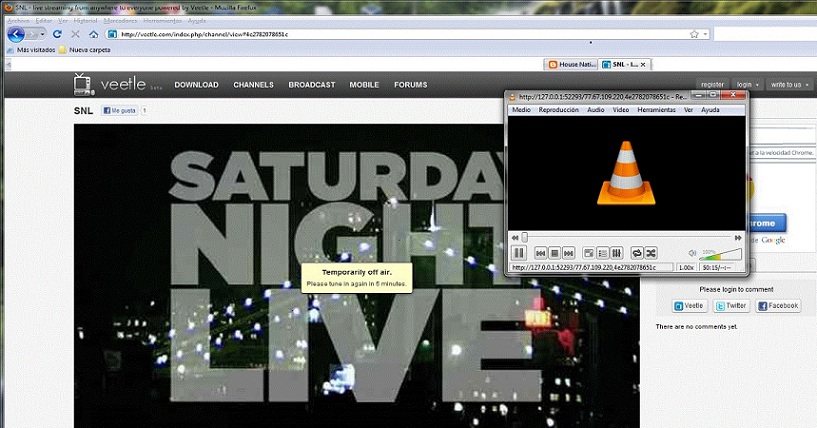
Task: Toggle loop mode in VLC
Action: 637,253
